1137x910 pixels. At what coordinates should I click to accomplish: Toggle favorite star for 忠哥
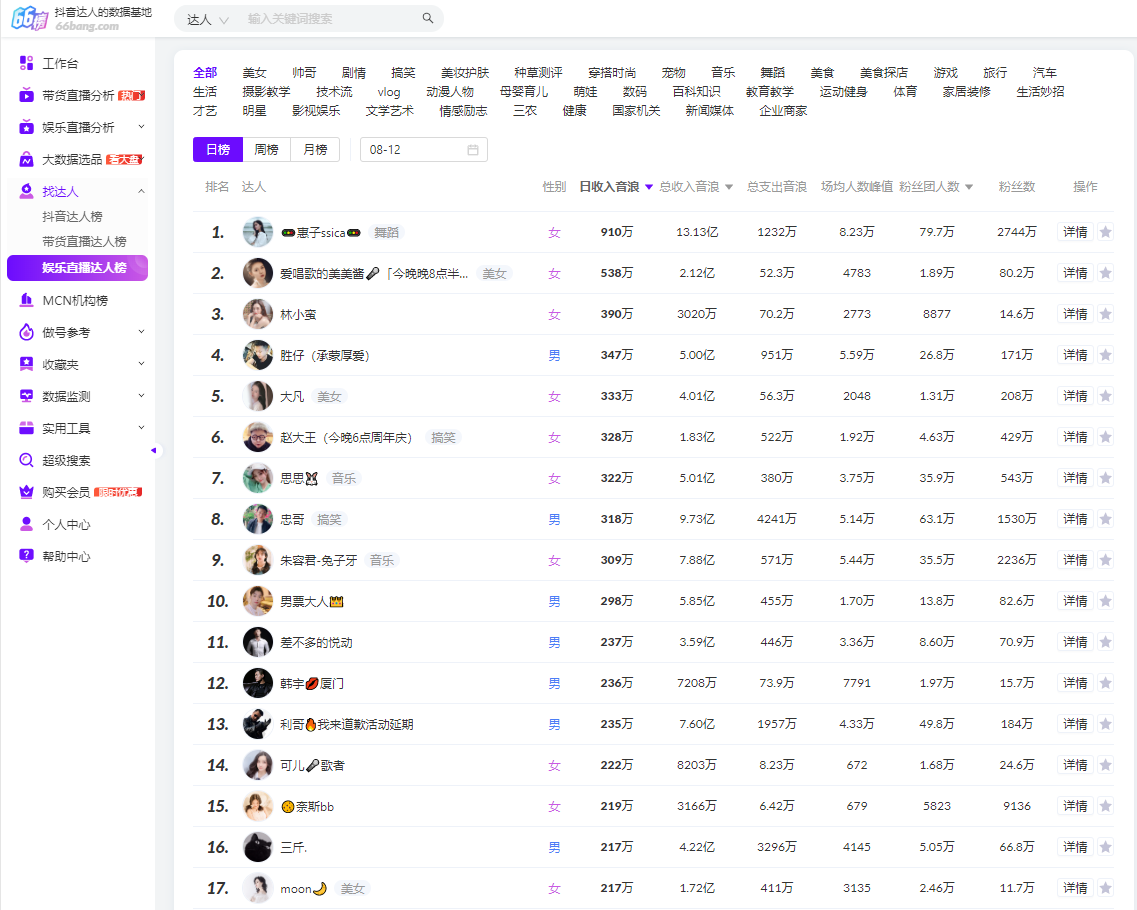coord(1105,519)
